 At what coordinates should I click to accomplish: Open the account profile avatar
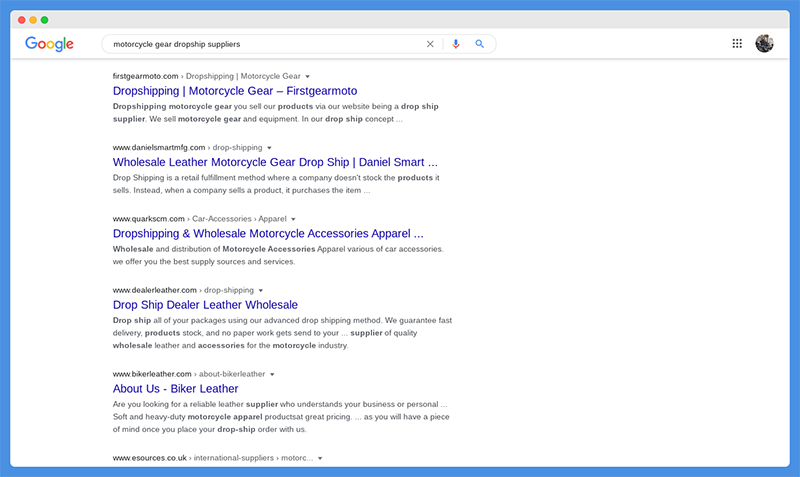(x=764, y=43)
